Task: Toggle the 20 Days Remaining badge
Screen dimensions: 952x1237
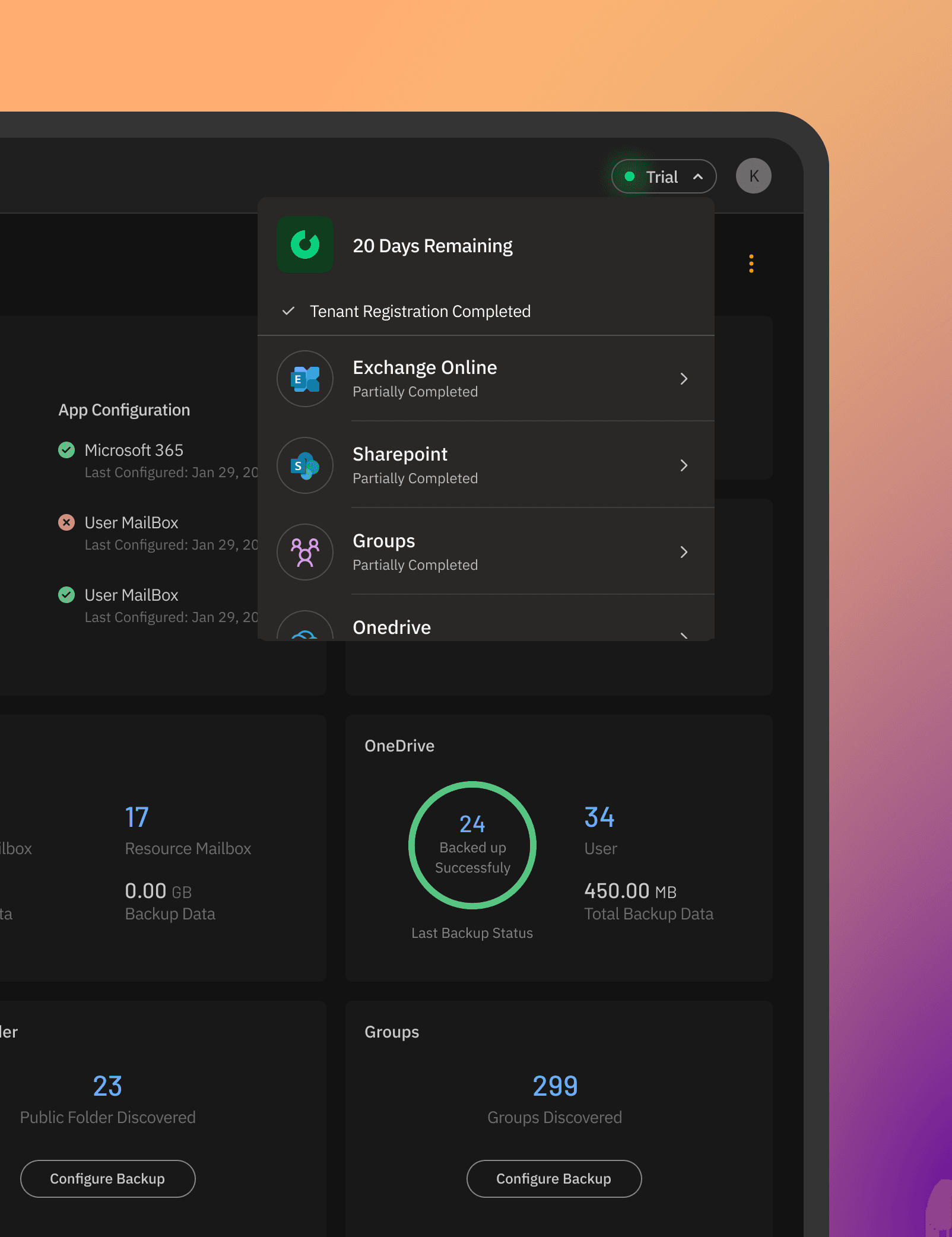Action: click(433, 245)
